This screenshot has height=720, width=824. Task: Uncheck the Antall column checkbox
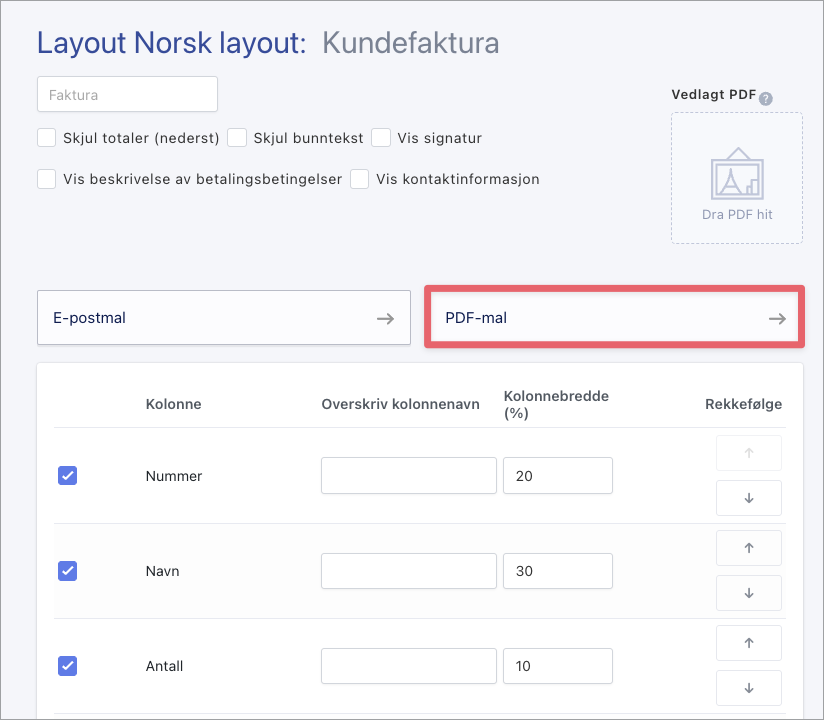67,665
